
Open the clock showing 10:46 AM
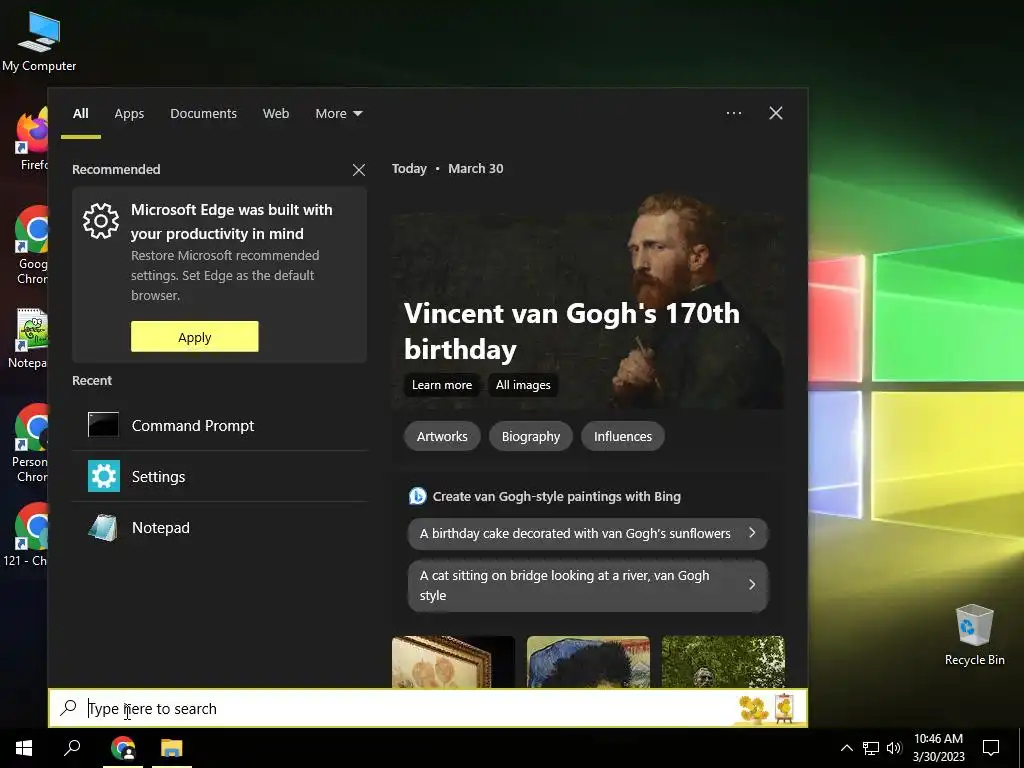point(938,748)
